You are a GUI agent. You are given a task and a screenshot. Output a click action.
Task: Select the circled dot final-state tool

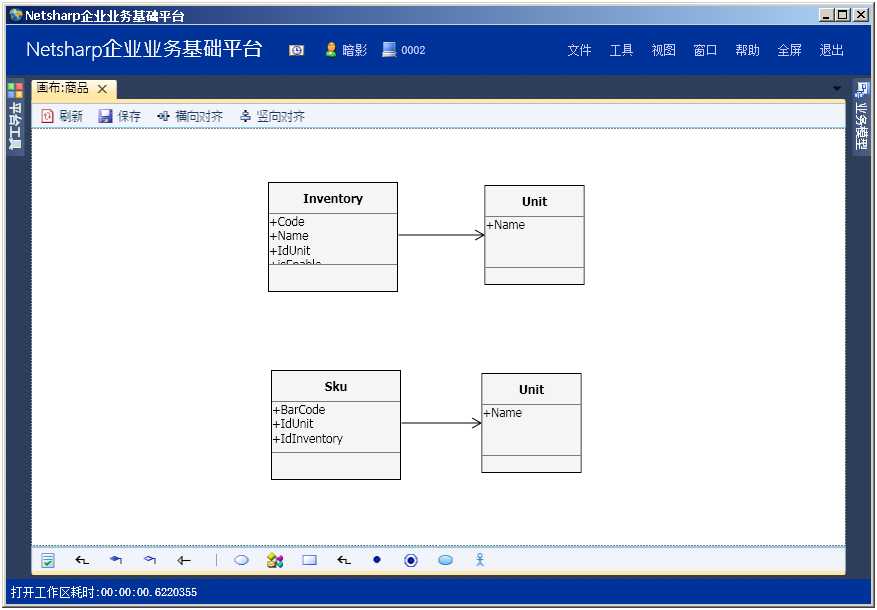pos(411,560)
